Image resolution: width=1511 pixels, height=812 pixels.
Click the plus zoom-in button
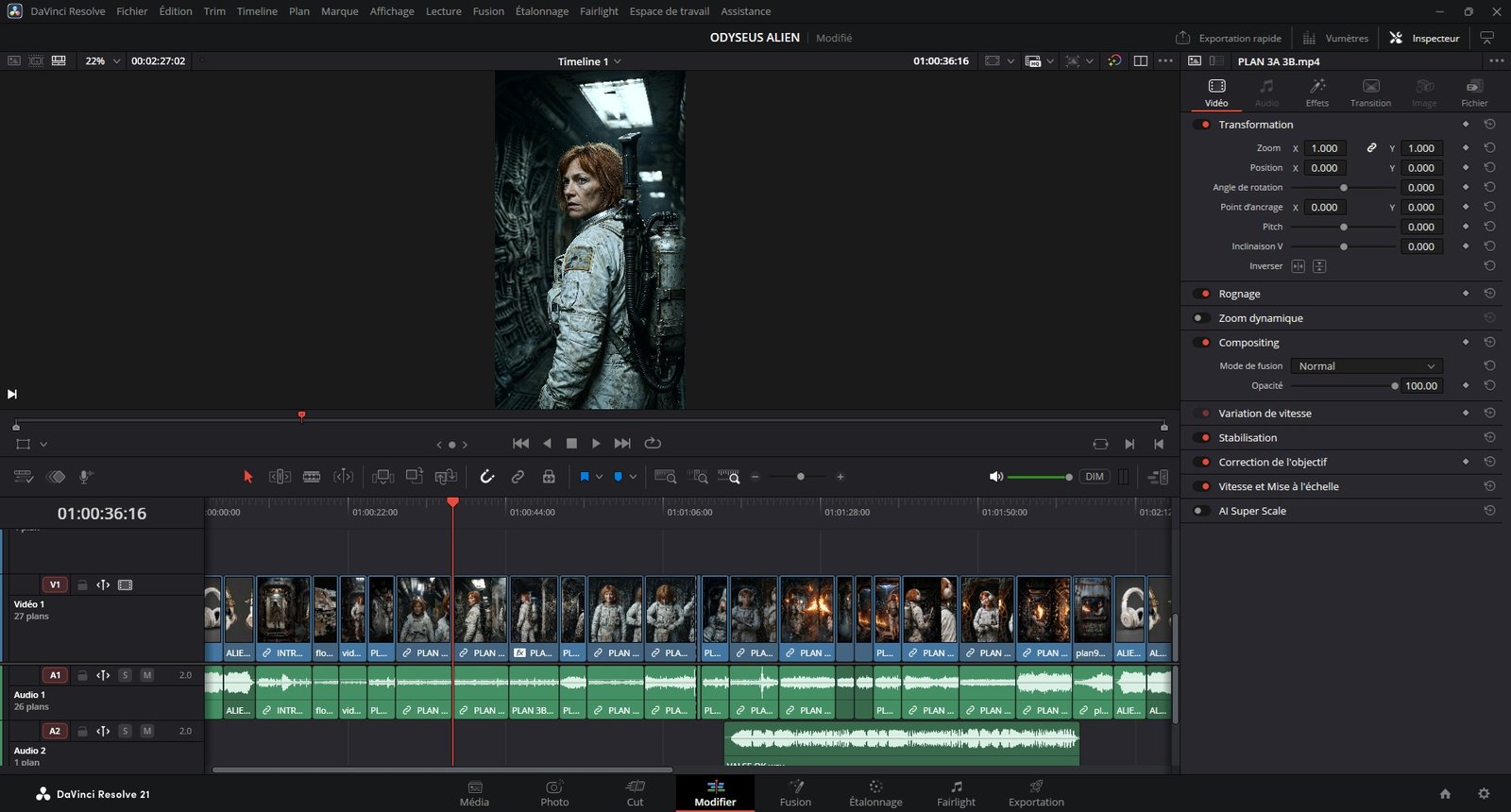tap(840, 477)
